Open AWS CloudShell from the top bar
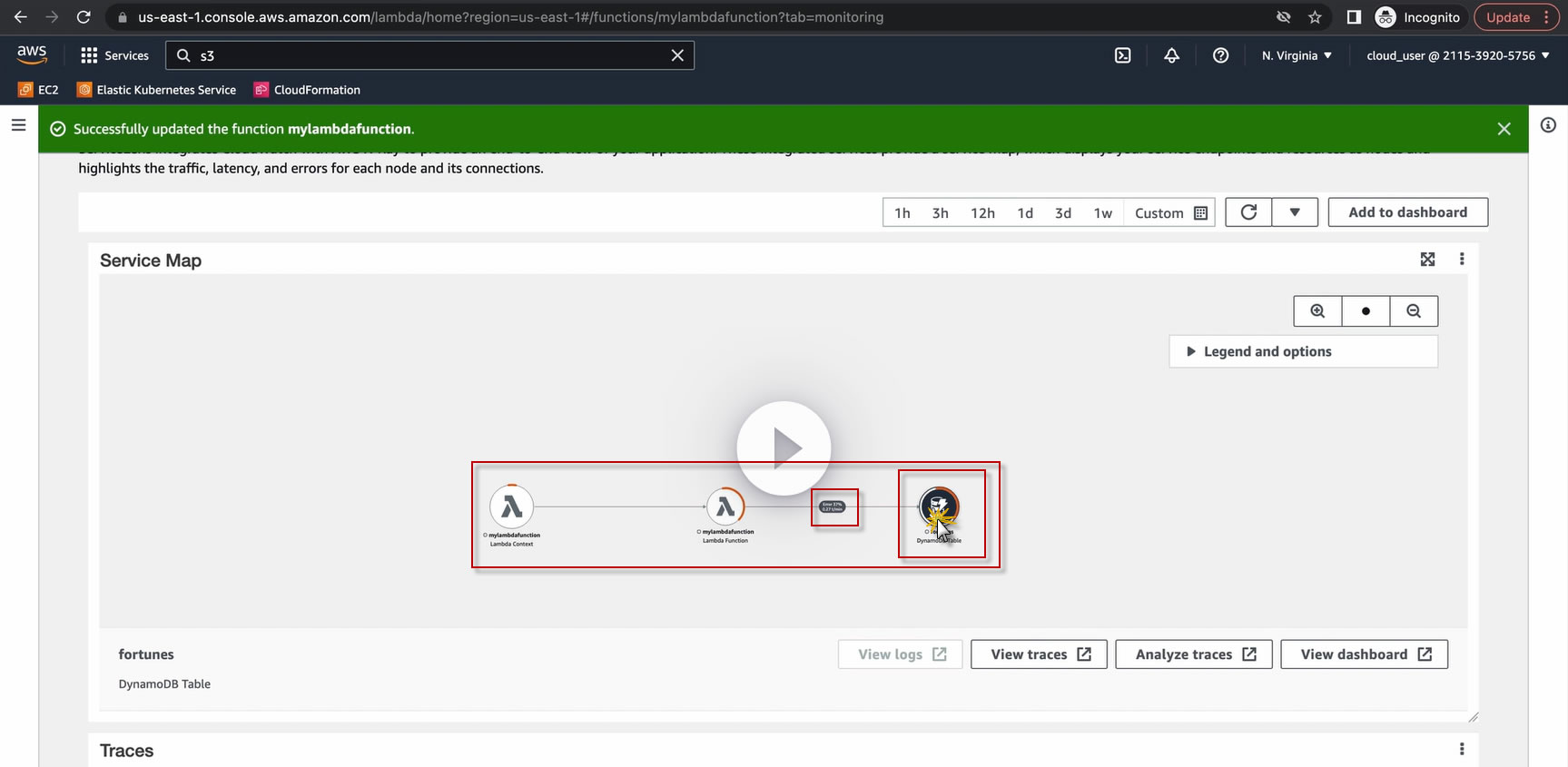Viewport: 1568px width, 767px height. coord(1123,55)
